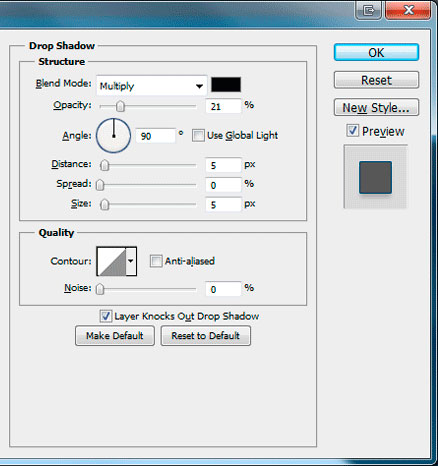Viewport: 438px width, 466px height.
Task: Click the Size value field
Action: point(223,204)
